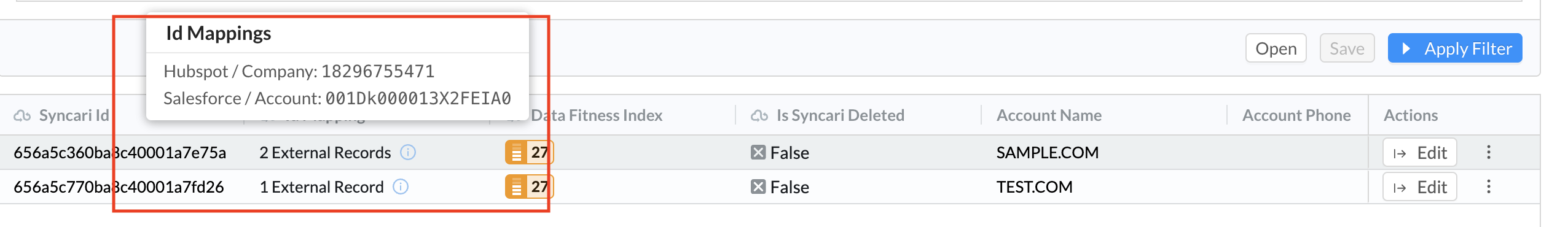Click the Save button
The height and width of the screenshot is (227, 1568).
1347,48
